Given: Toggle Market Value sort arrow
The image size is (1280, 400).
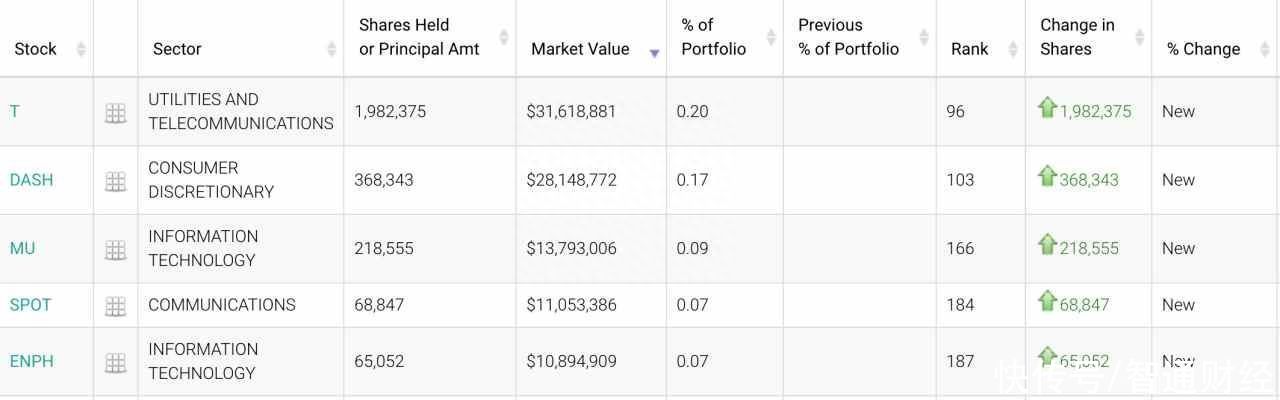Looking at the screenshot, I should pyautogui.click(x=654, y=52).
